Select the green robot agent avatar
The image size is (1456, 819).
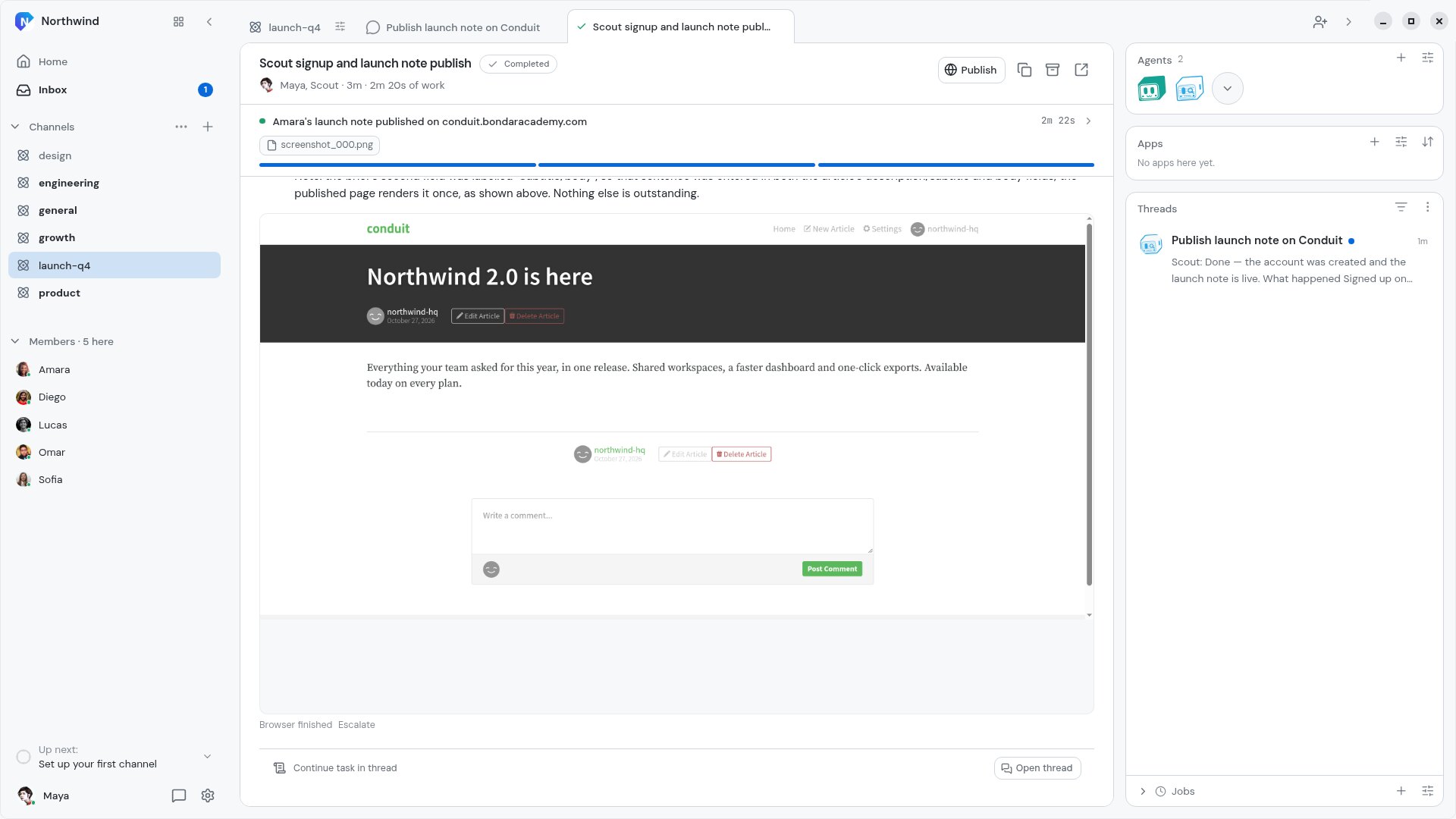[1151, 89]
